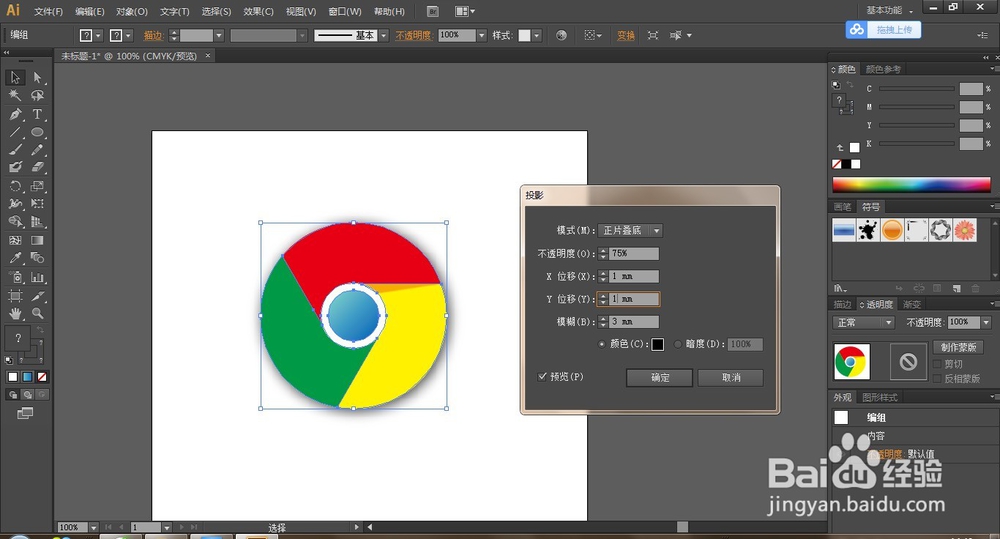Open the artboard number dropdown at bottom
Image resolution: width=1000 pixels, height=539 pixels.
166,528
